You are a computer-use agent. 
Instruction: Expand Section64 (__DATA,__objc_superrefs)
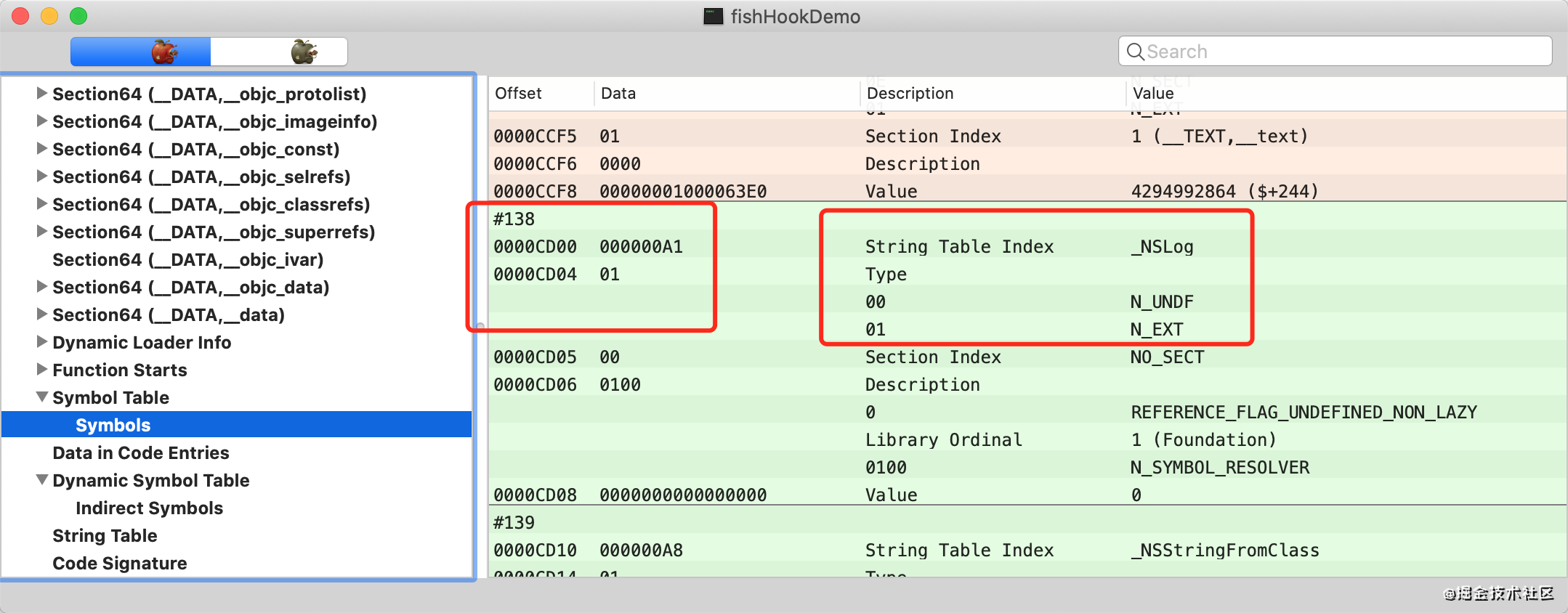click(x=42, y=231)
